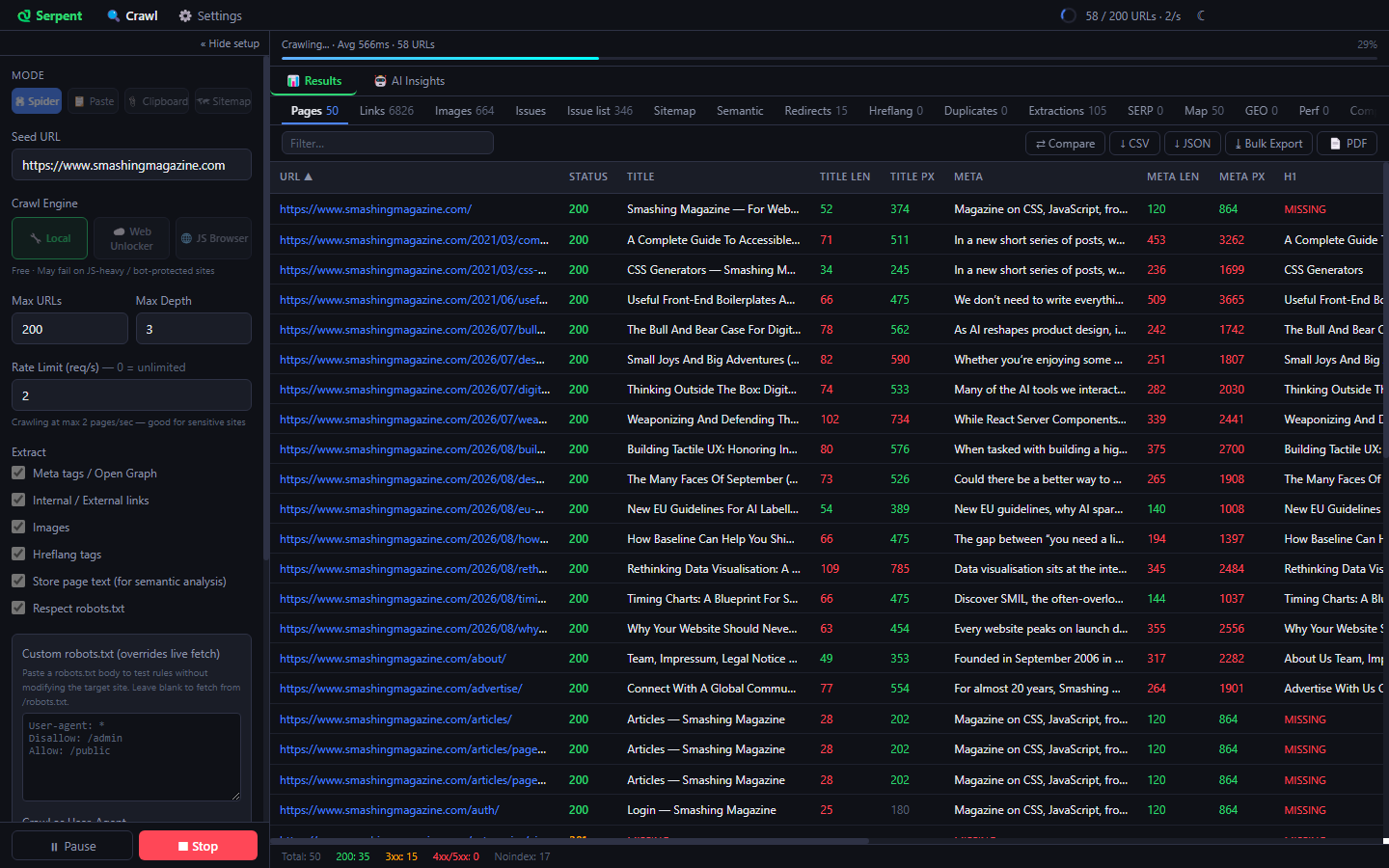Toggle Hreflang tags checkbox

[18, 554]
